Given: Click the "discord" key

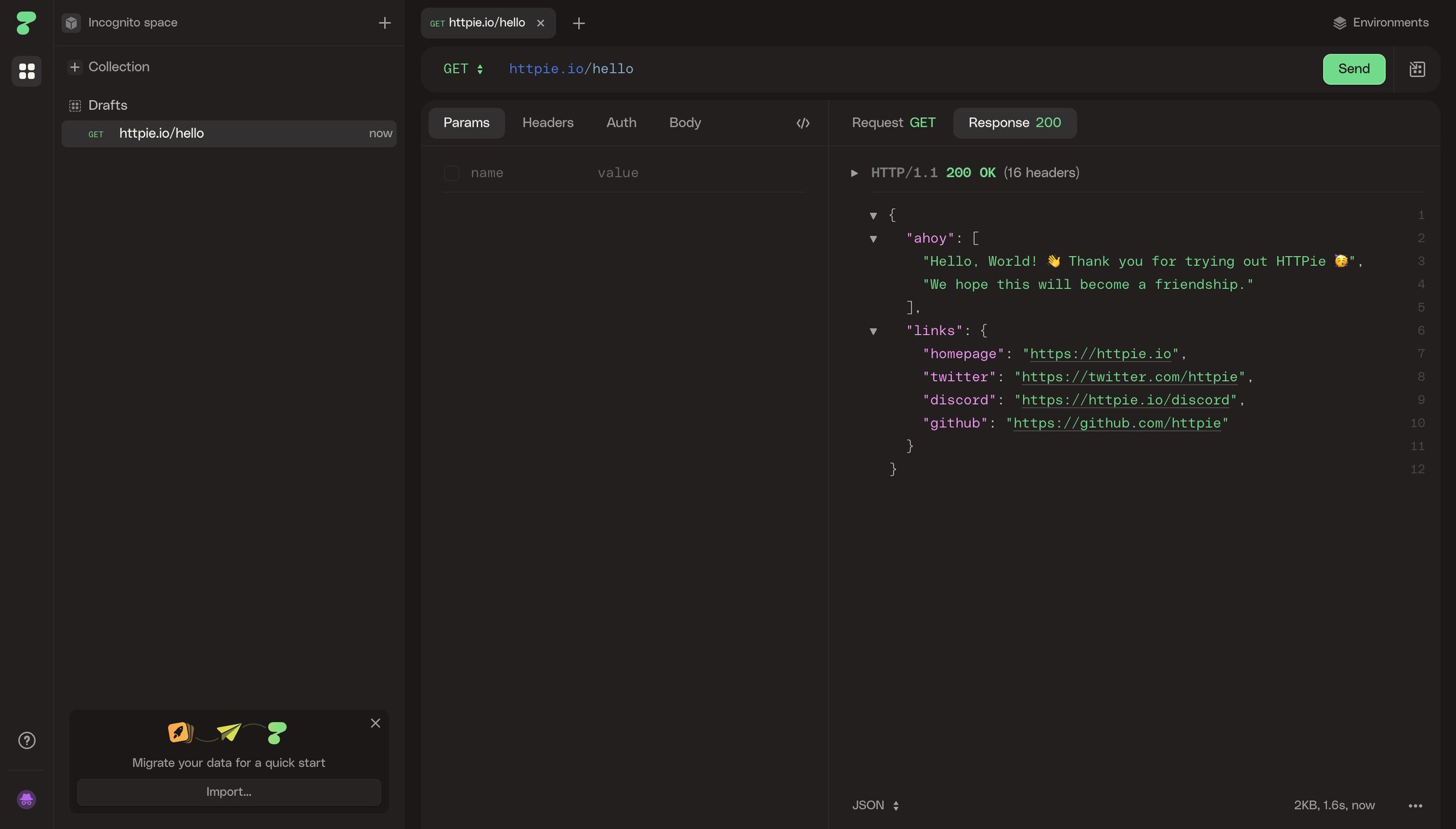Looking at the screenshot, I should coord(959,400).
